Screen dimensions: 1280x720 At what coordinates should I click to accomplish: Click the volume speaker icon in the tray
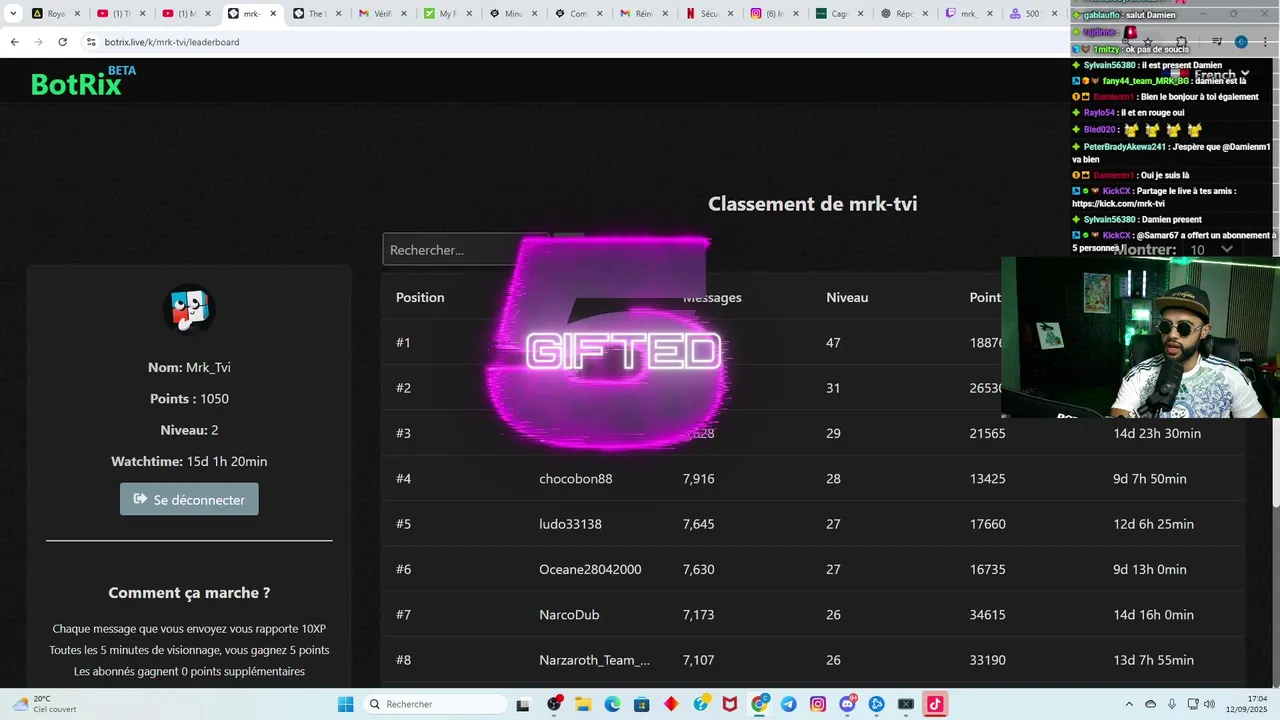(x=1208, y=704)
